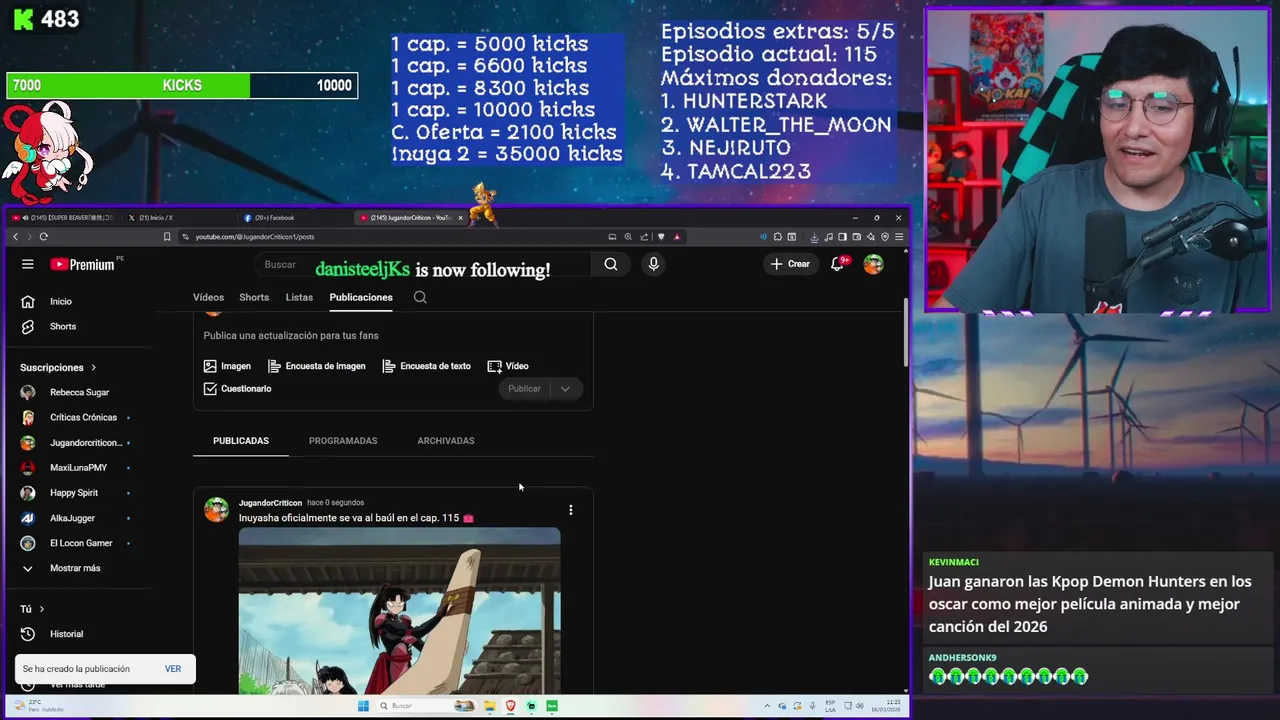Click JugandorCriticon post author name

point(270,503)
